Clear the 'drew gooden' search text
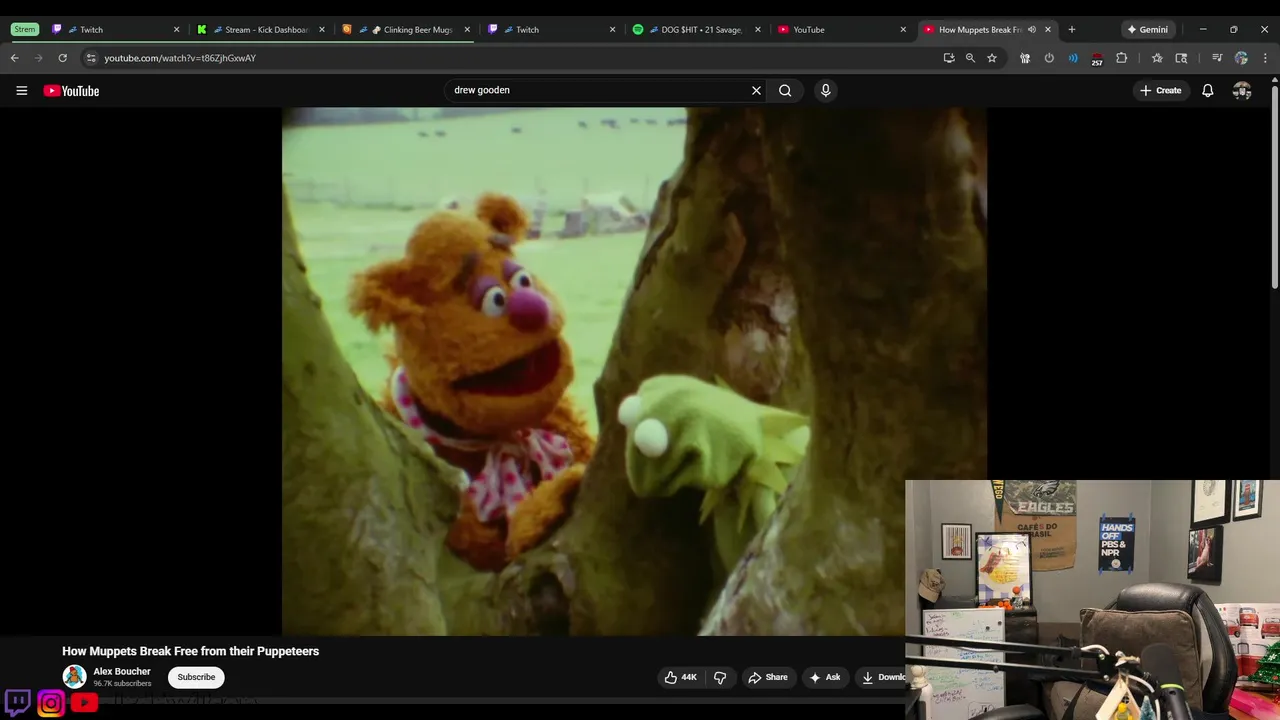Viewport: 1280px width, 720px height. (756, 90)
